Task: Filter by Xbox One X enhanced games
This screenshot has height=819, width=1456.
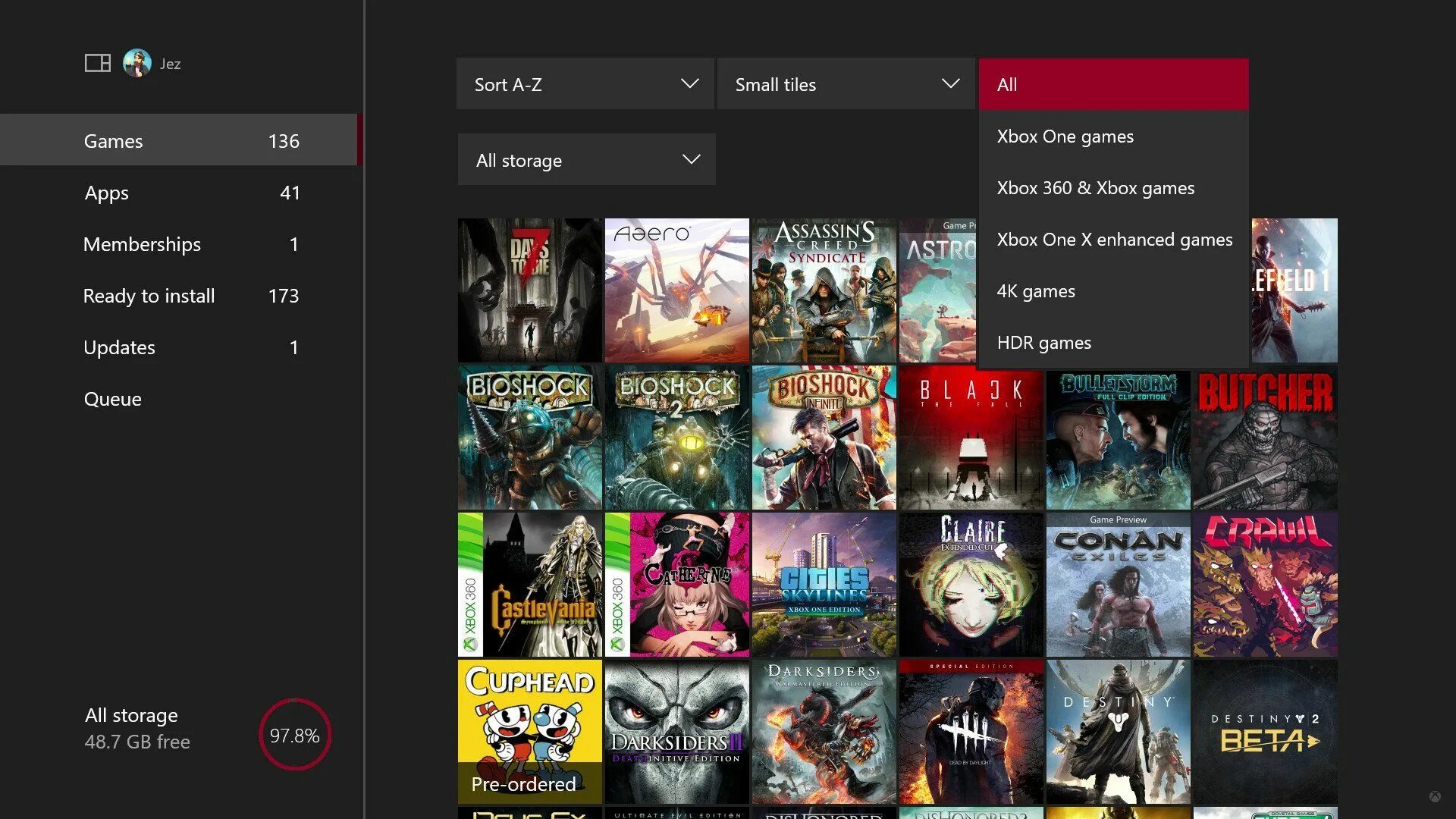Action: click(1115, 239)
